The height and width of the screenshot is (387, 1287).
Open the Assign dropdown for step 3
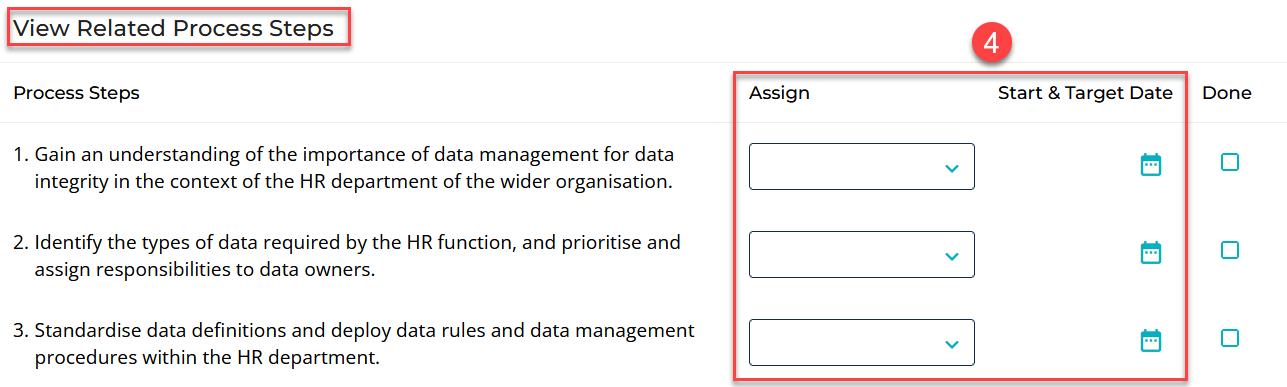click(862, 343)
